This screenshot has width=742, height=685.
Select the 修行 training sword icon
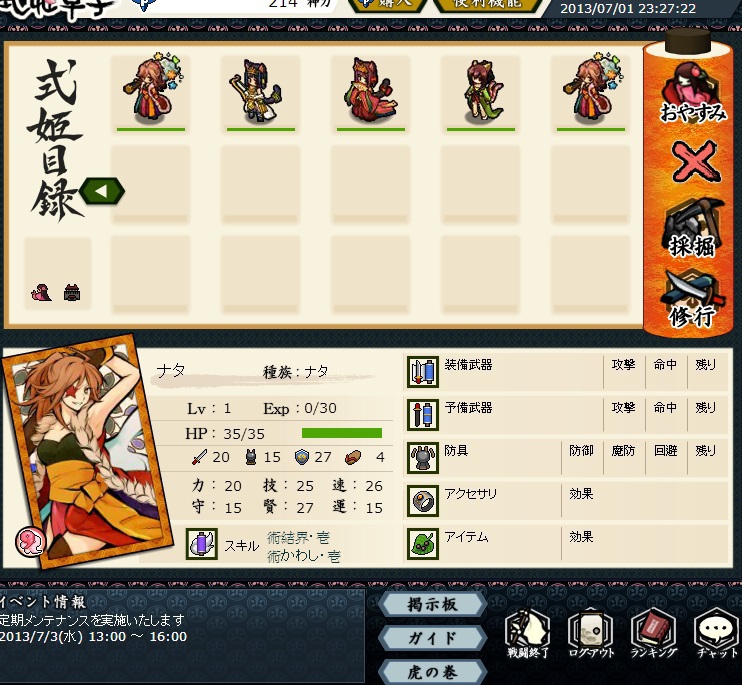coord(693,298)
